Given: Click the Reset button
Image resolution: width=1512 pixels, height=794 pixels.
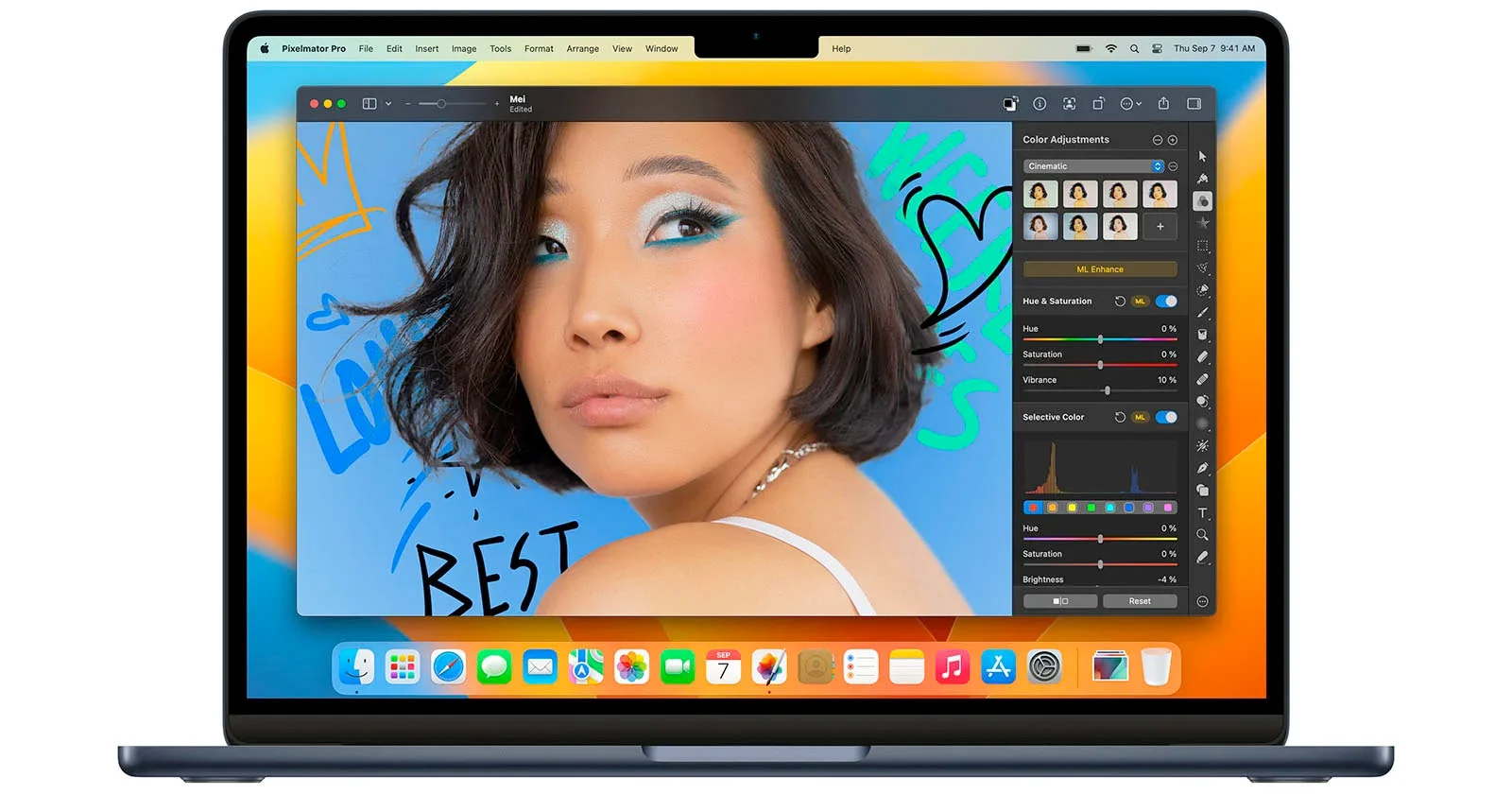Looking at the screenshot, I should point(1140,601).
